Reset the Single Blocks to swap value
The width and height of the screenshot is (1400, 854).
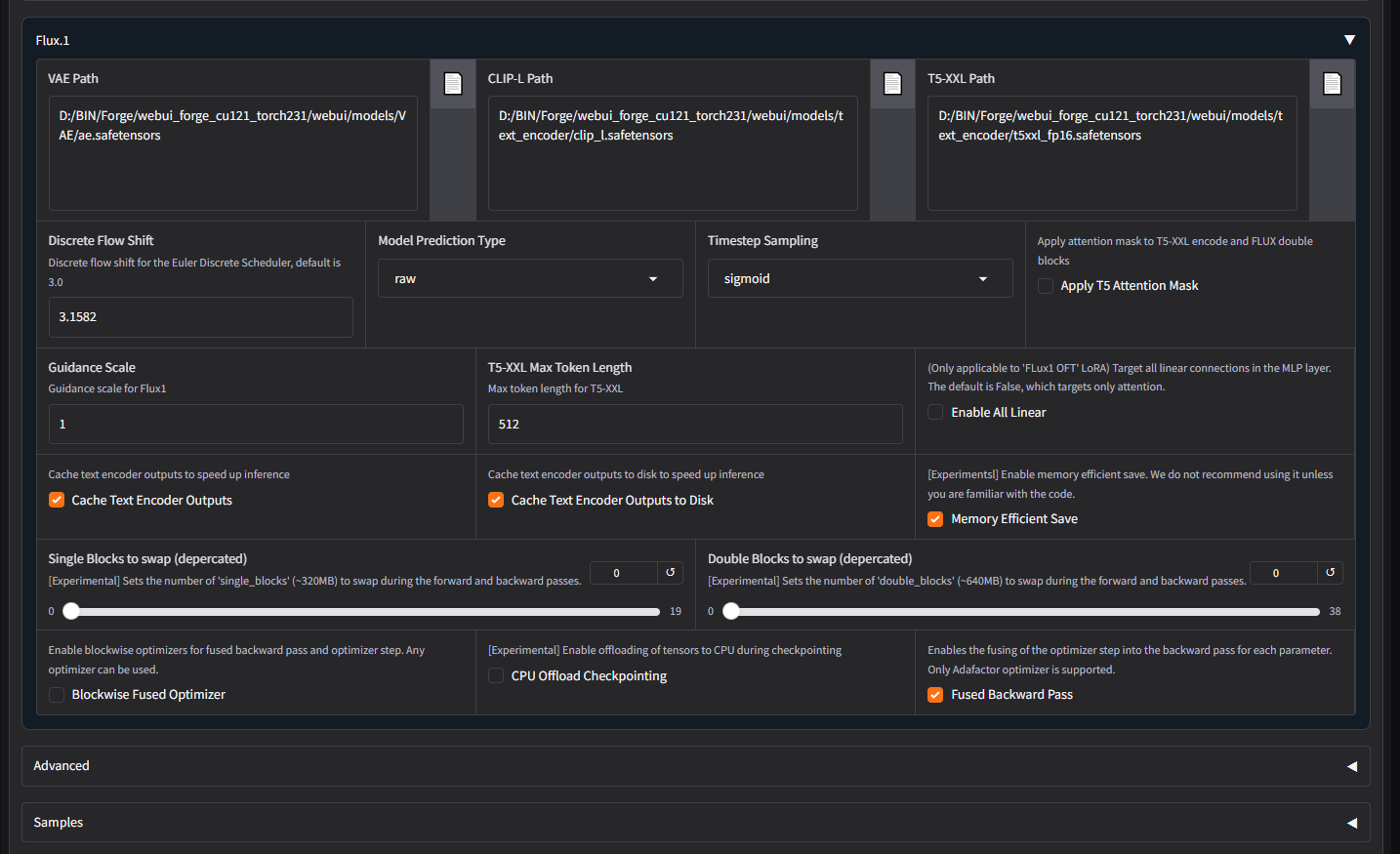pyautogui.click(x=671, y=573)
